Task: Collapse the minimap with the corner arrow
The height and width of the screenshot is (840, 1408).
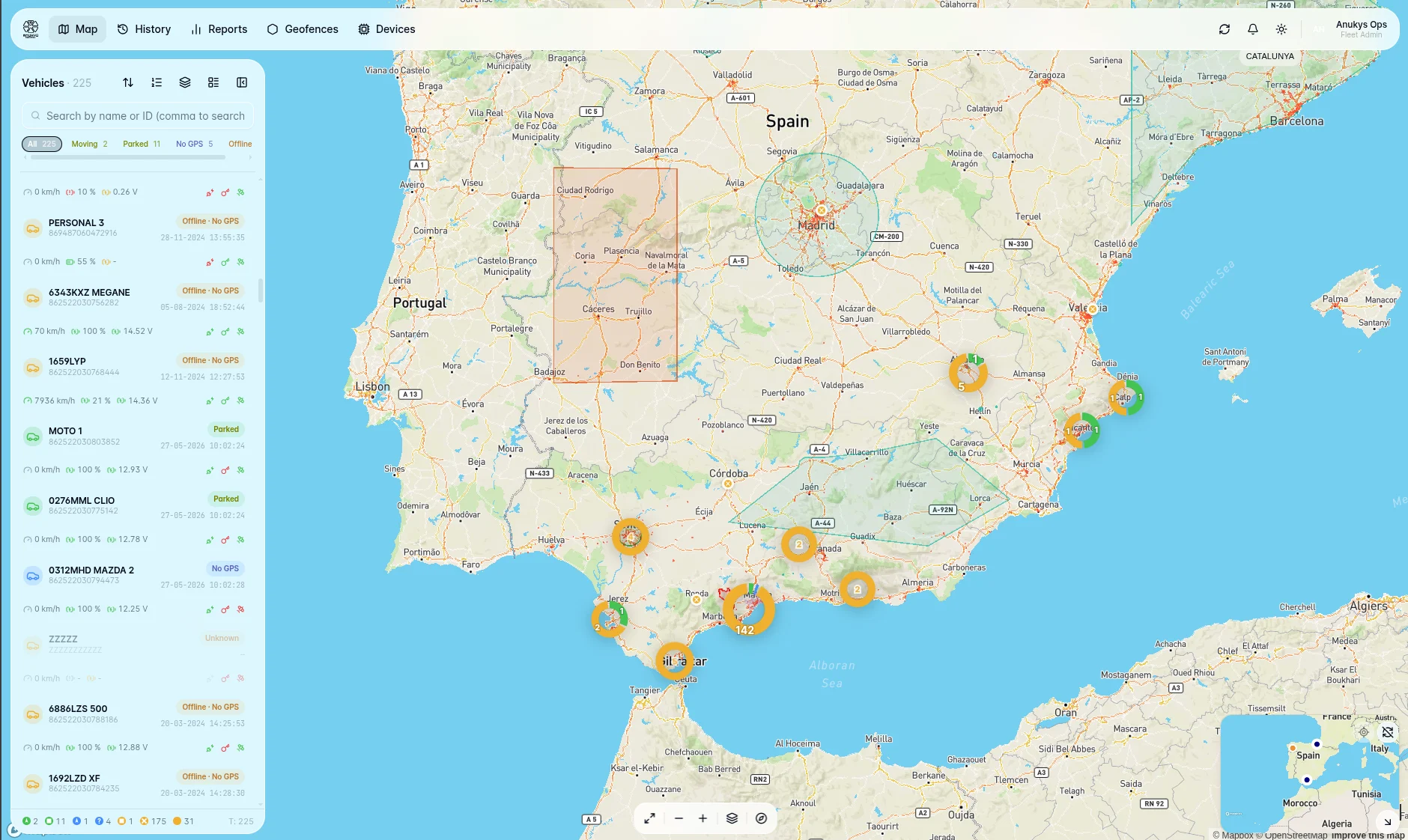Action: (1387, 821)
